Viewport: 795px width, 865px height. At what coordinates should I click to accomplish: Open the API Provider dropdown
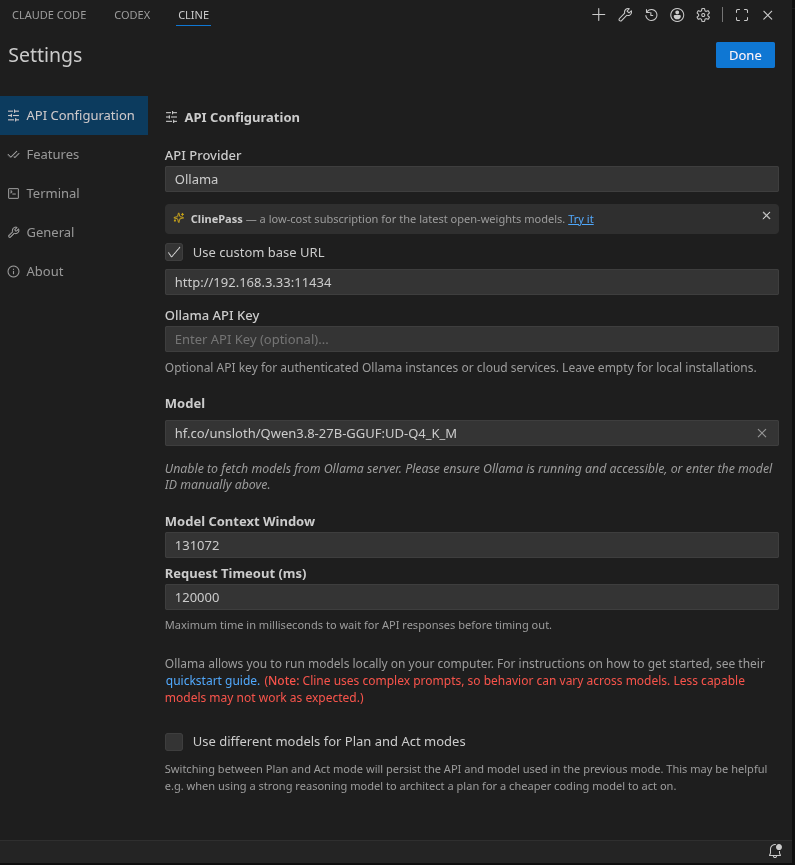(x=472, y=179)
